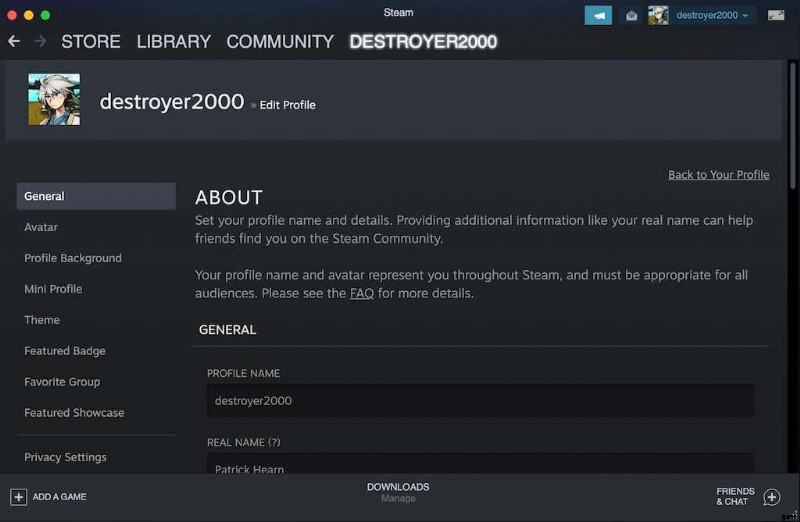The image size is (800, 522).
Task: Open the inbox envelope icon
Action: [x=631, y=16]
